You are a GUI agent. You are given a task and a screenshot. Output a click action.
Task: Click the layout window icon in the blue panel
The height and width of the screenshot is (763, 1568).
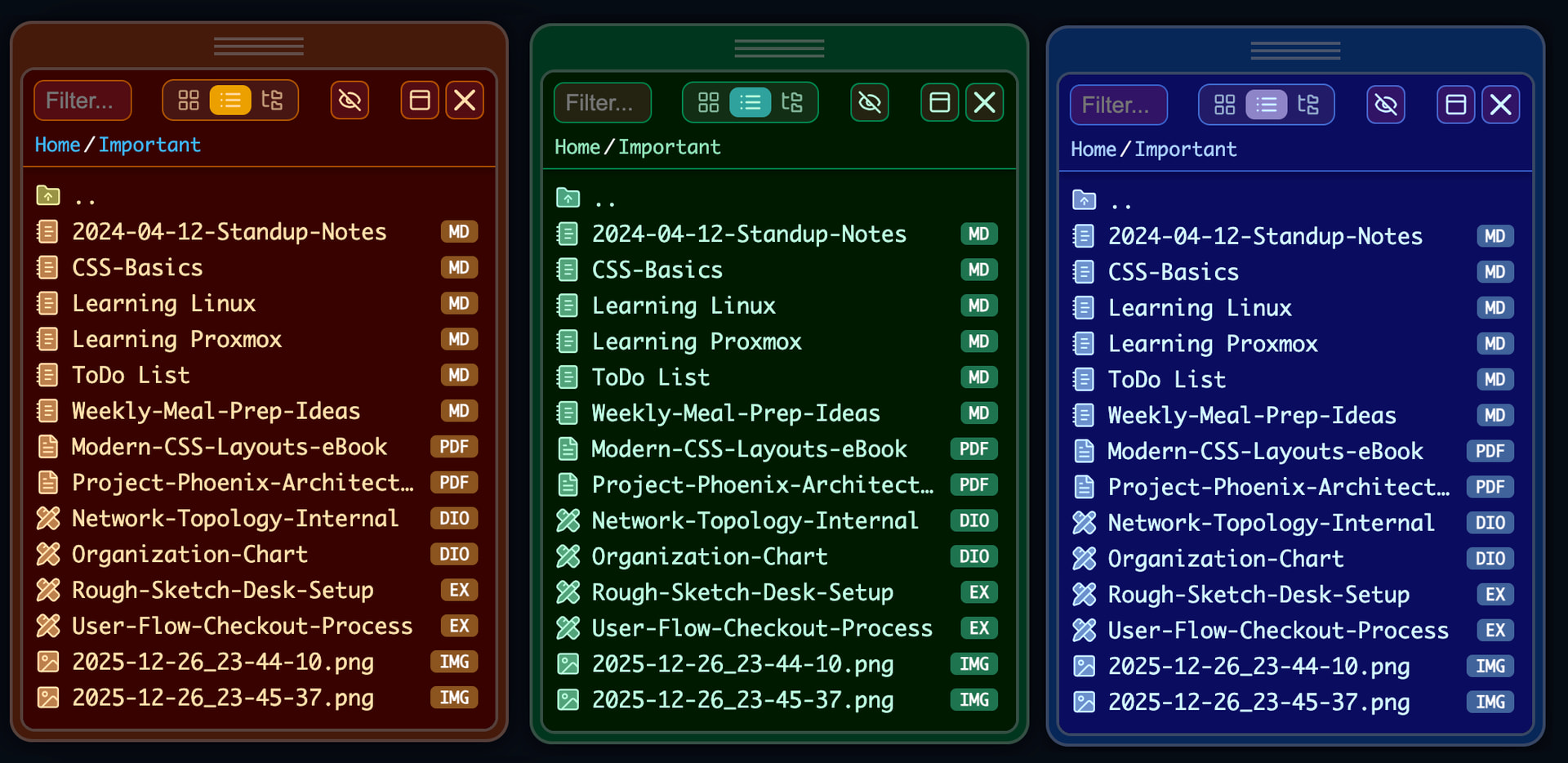click(x=1455, y=105)
